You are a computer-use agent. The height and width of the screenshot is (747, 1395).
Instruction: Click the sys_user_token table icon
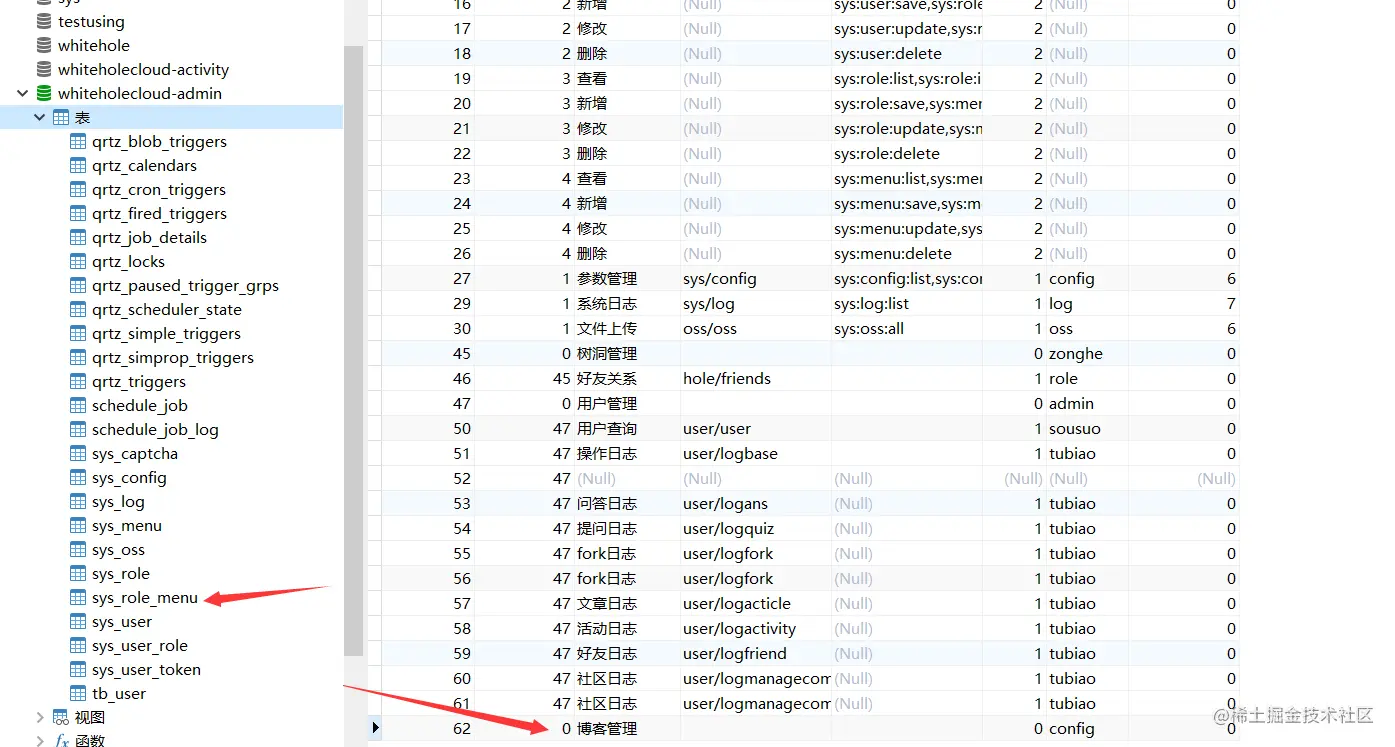78,670
